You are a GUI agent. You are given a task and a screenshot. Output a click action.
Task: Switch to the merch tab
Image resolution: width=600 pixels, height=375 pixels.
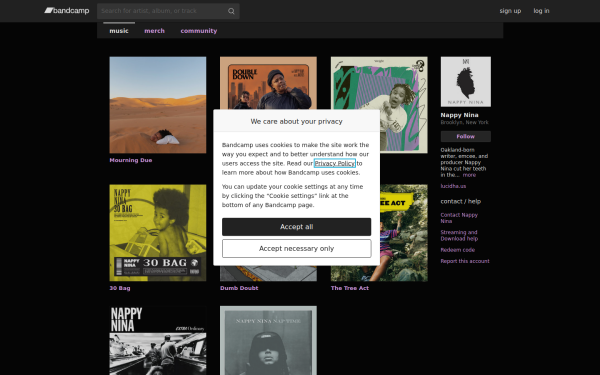click(155, 31)
